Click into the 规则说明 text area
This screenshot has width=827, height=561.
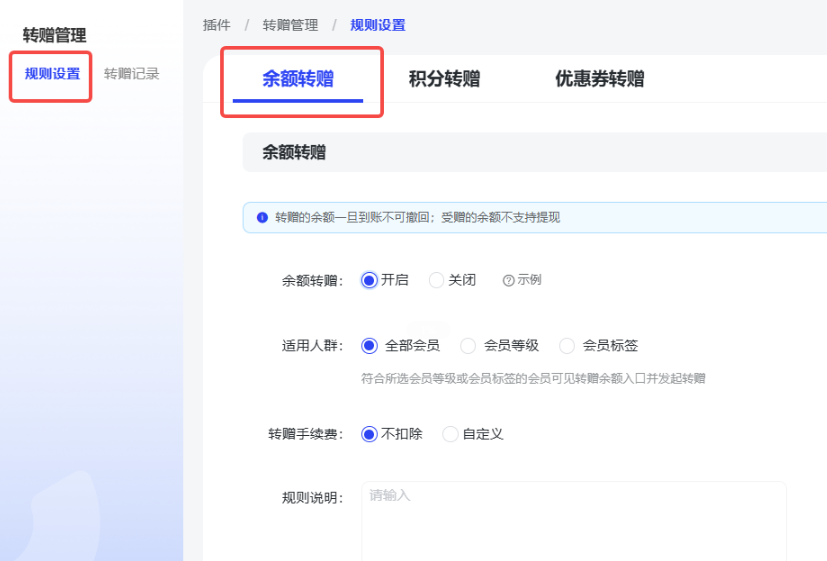click(573, 520)
